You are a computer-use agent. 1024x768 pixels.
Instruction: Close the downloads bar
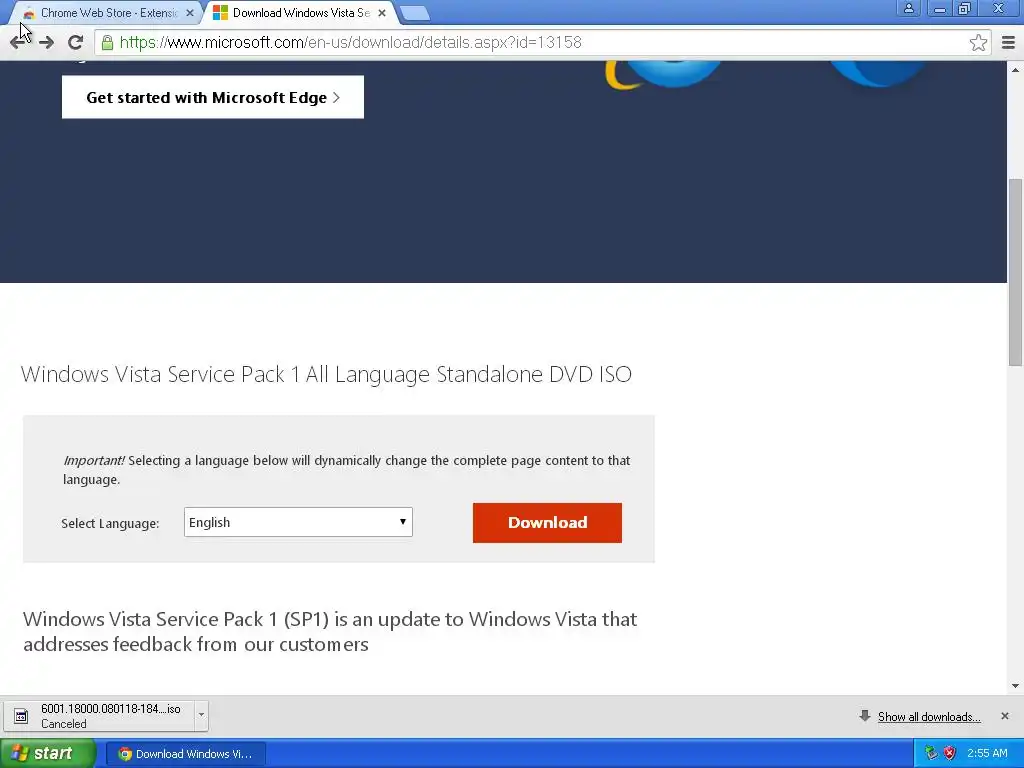pos(1004,716)
